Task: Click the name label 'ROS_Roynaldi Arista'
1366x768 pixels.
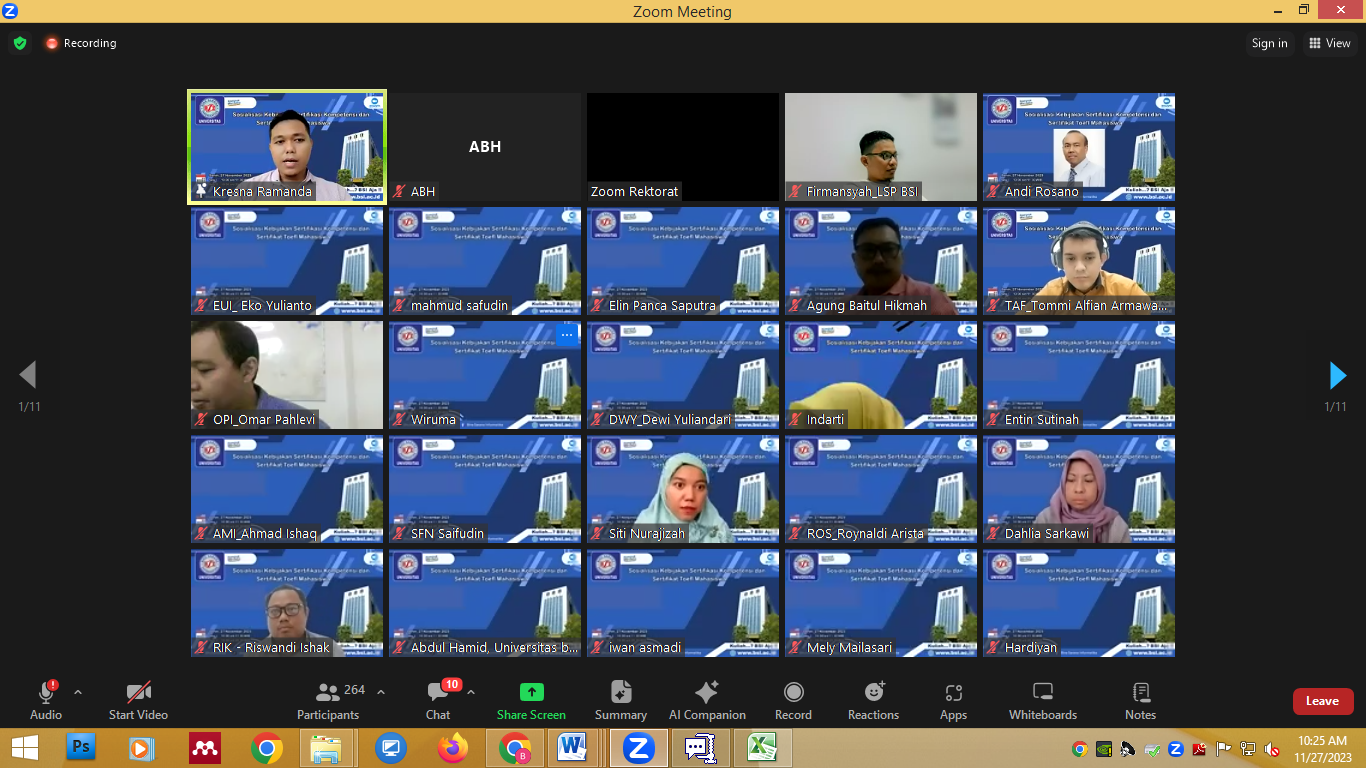Action: (x=865, y=533)
